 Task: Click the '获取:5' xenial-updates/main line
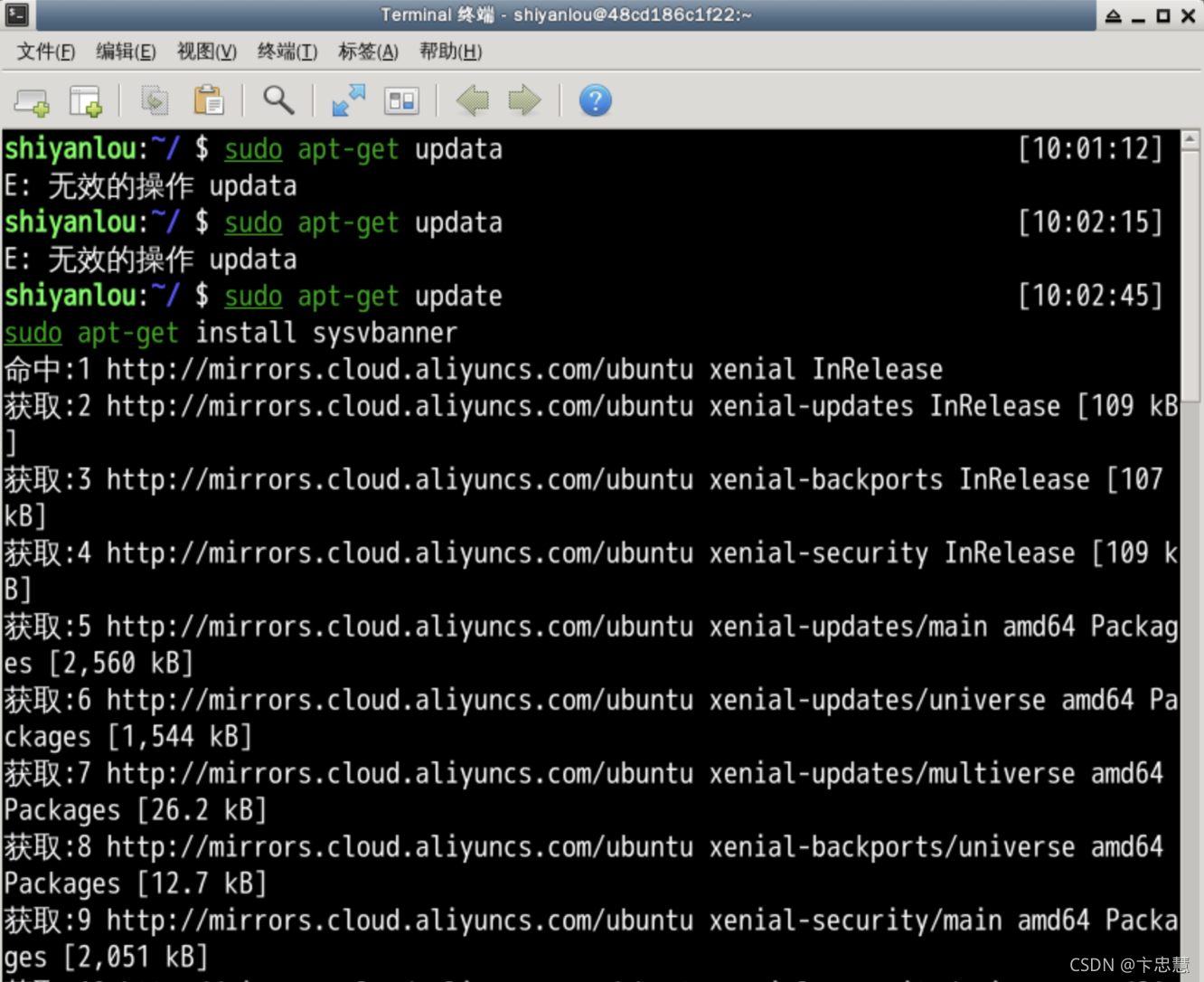pyautogui.click(x=591, y=626)
